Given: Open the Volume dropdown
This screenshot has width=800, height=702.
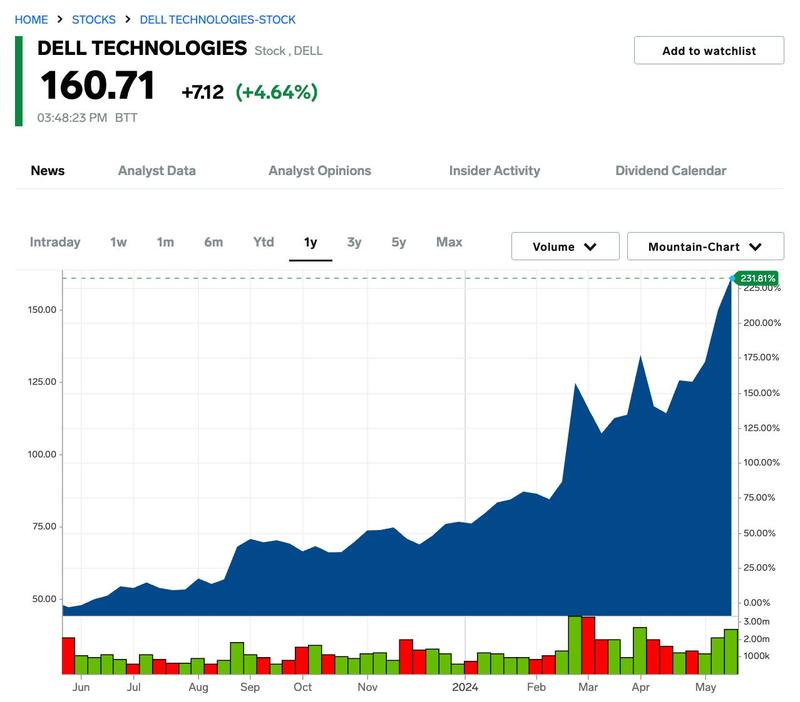Looking at the screenshot, I should [x=565, y=246].
